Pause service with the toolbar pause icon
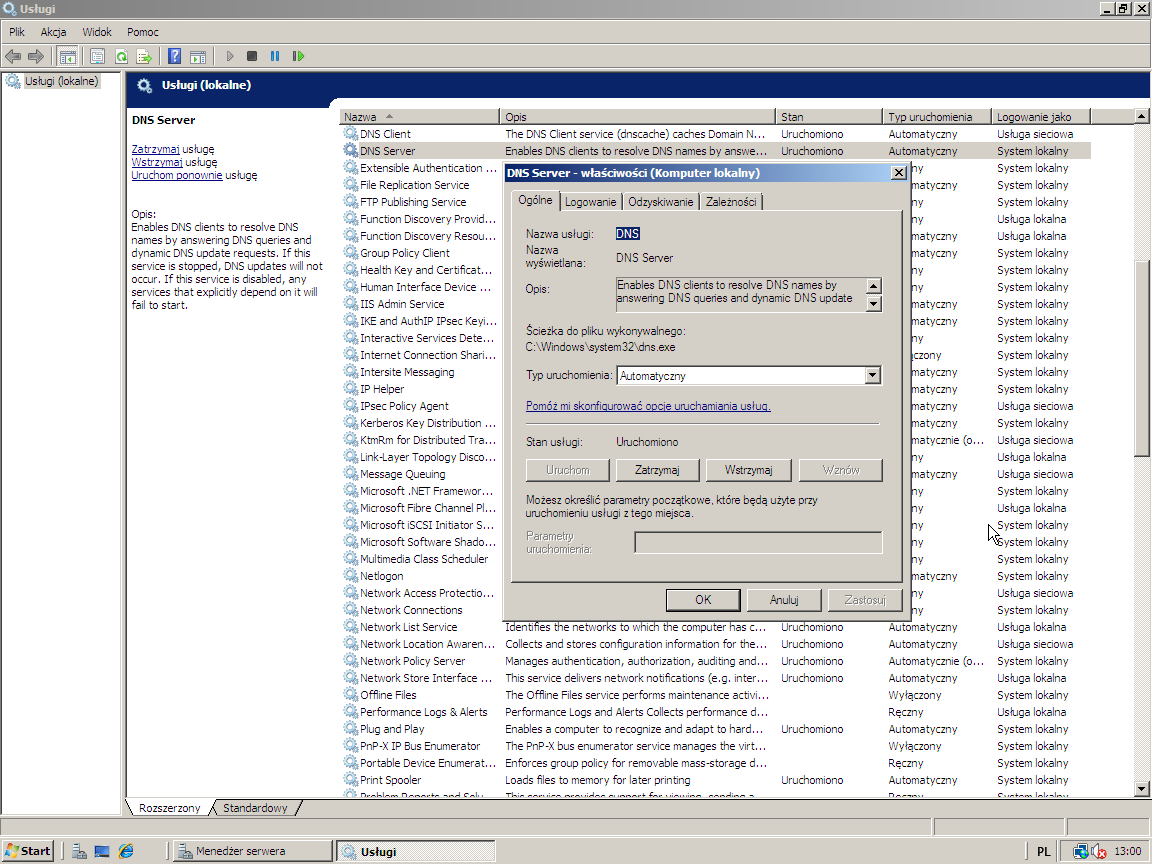Viewport: 1152px width, 864px height. coord(275,56)
